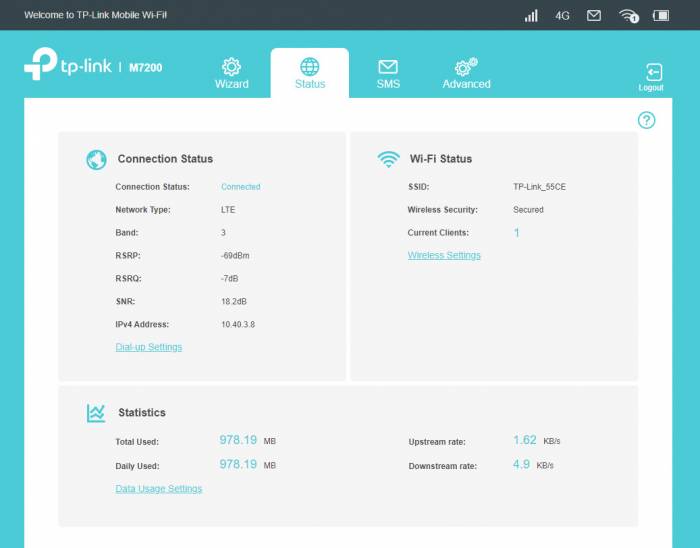Viewport: 700px width, 548px height.
Task: Click the M7200 model label
Action: click(x=146, y=68)
